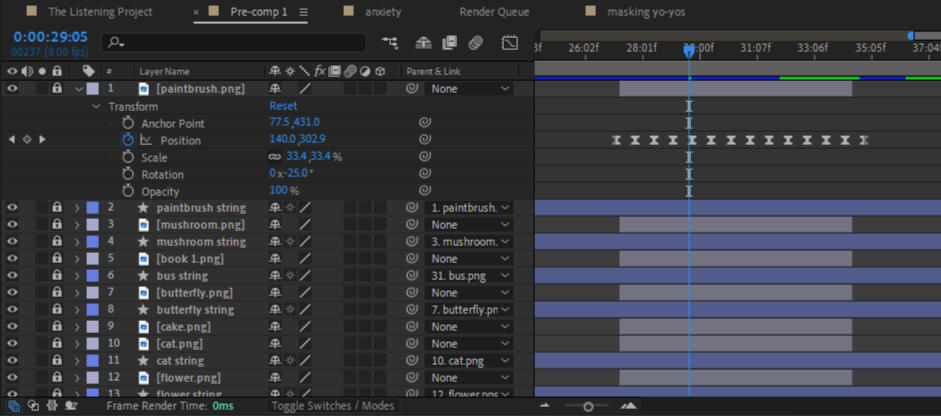Click the shy layers toolbar icon
Screen dimensions: 941x416
423,43
